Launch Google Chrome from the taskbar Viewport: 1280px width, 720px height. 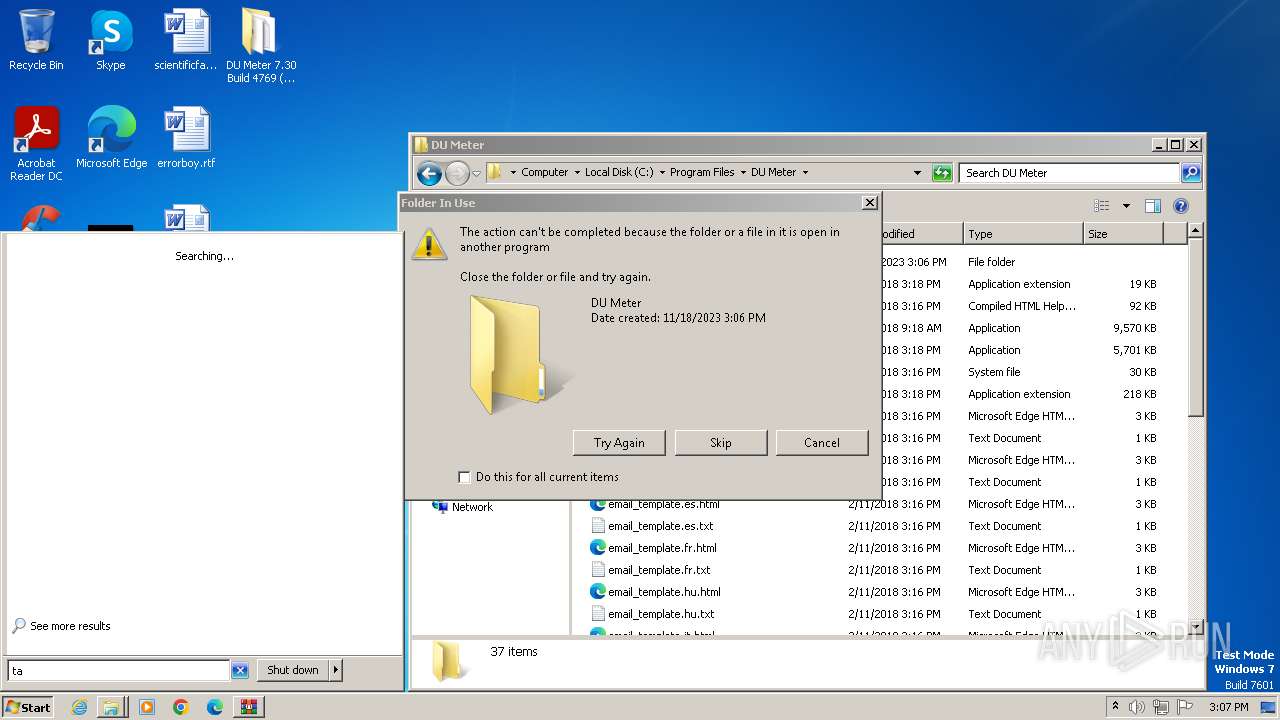click(181, 707)
